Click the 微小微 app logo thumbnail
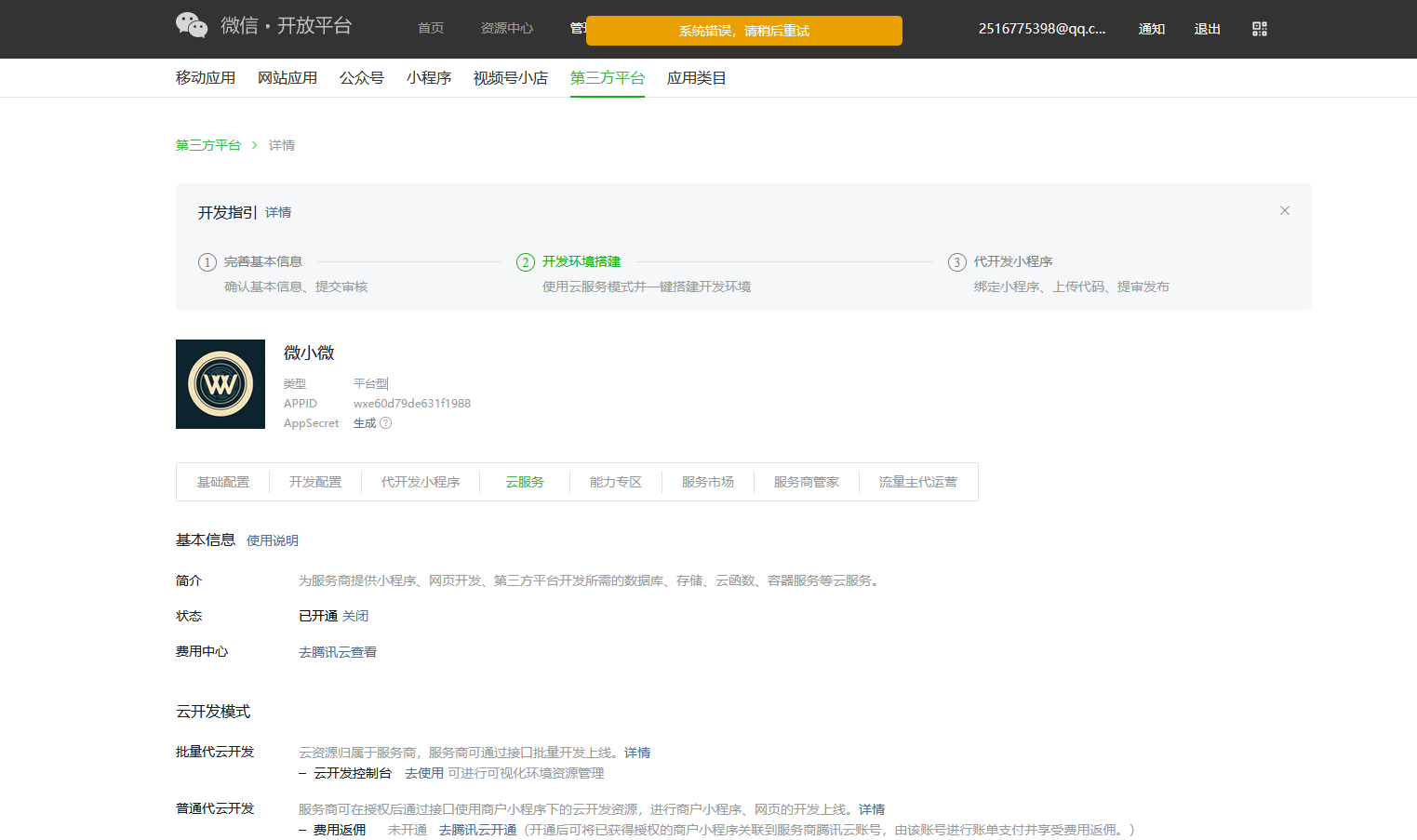Screen dimensions: 1417x840 click(x=221, y=384)
